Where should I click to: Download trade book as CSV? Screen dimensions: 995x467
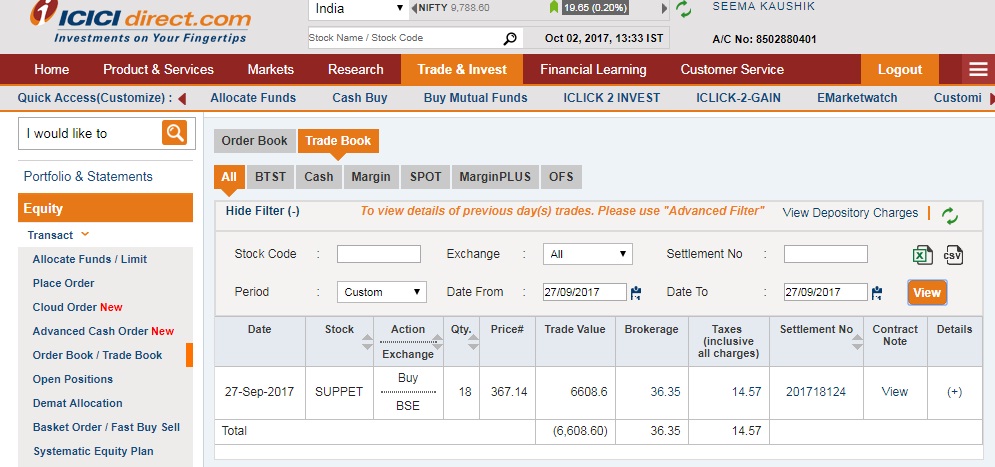click(953, 255)
